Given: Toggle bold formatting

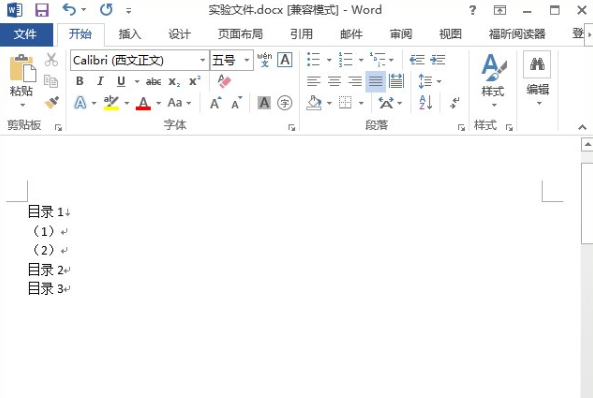Looking at the screenshot, I should (x=79, y=81).
